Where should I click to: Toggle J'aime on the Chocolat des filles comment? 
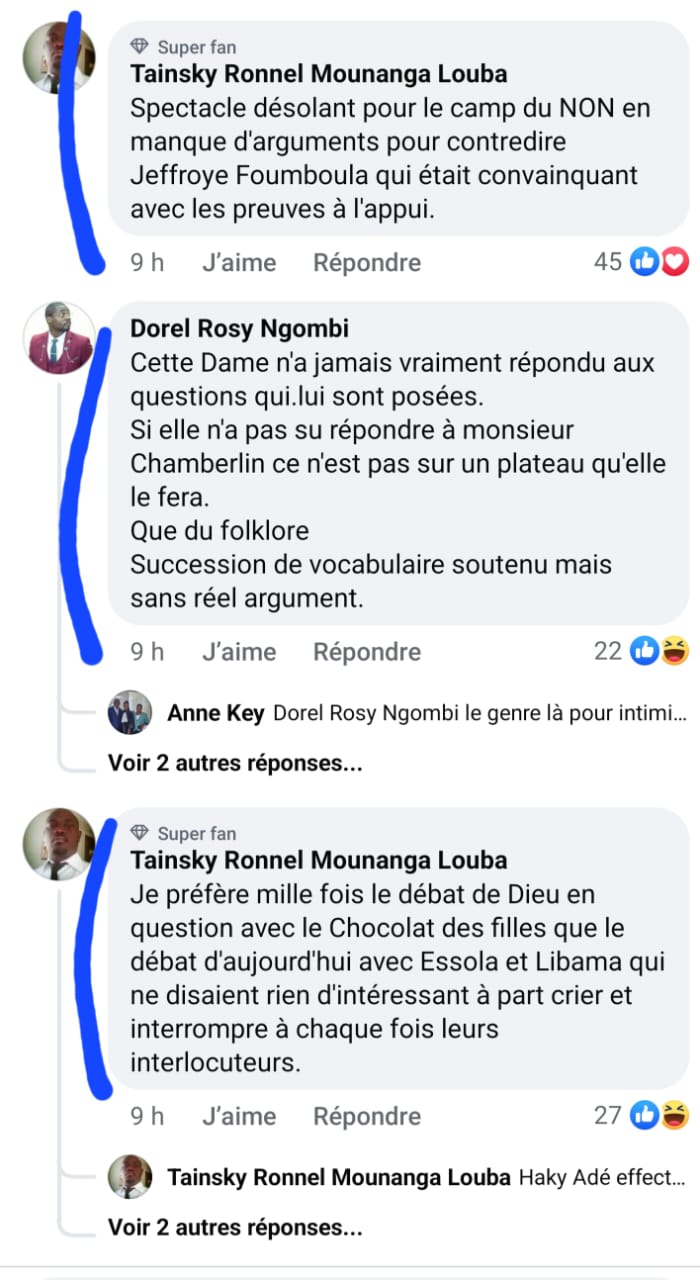[x=239, y=1116]
